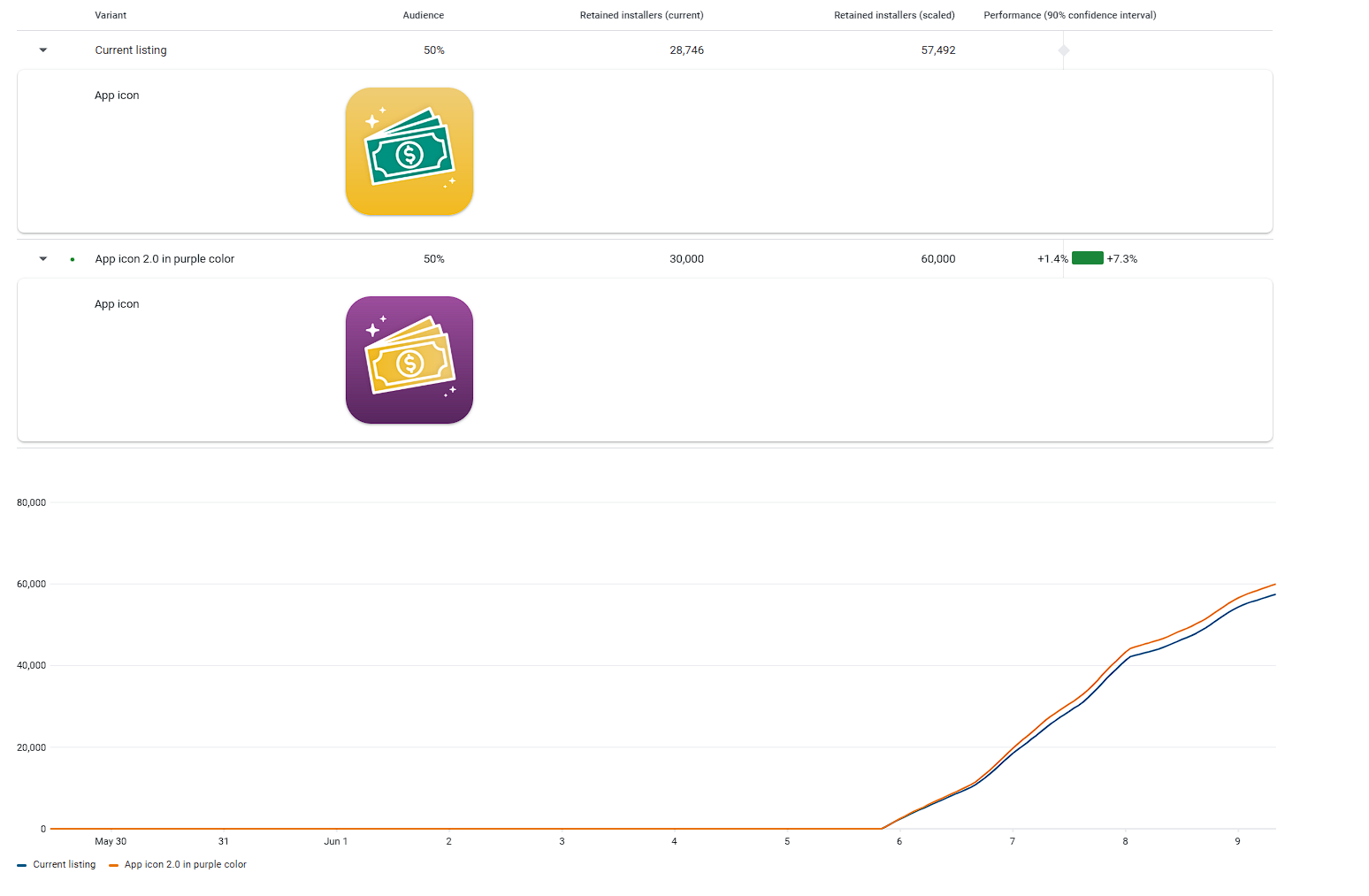Click the 50% audience value for App icon 2.0
Screen dimensions: 1369x896
point(434,259)
